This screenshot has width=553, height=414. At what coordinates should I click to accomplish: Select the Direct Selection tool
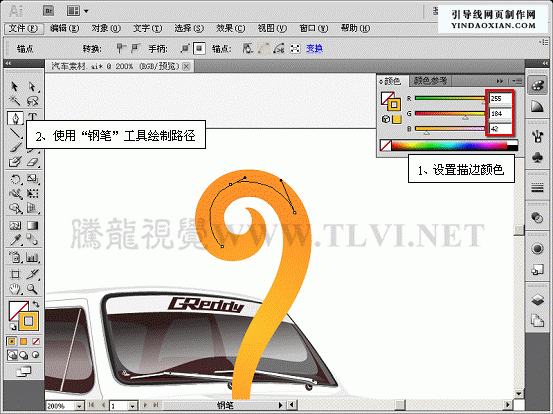click(x=32, y=86)
